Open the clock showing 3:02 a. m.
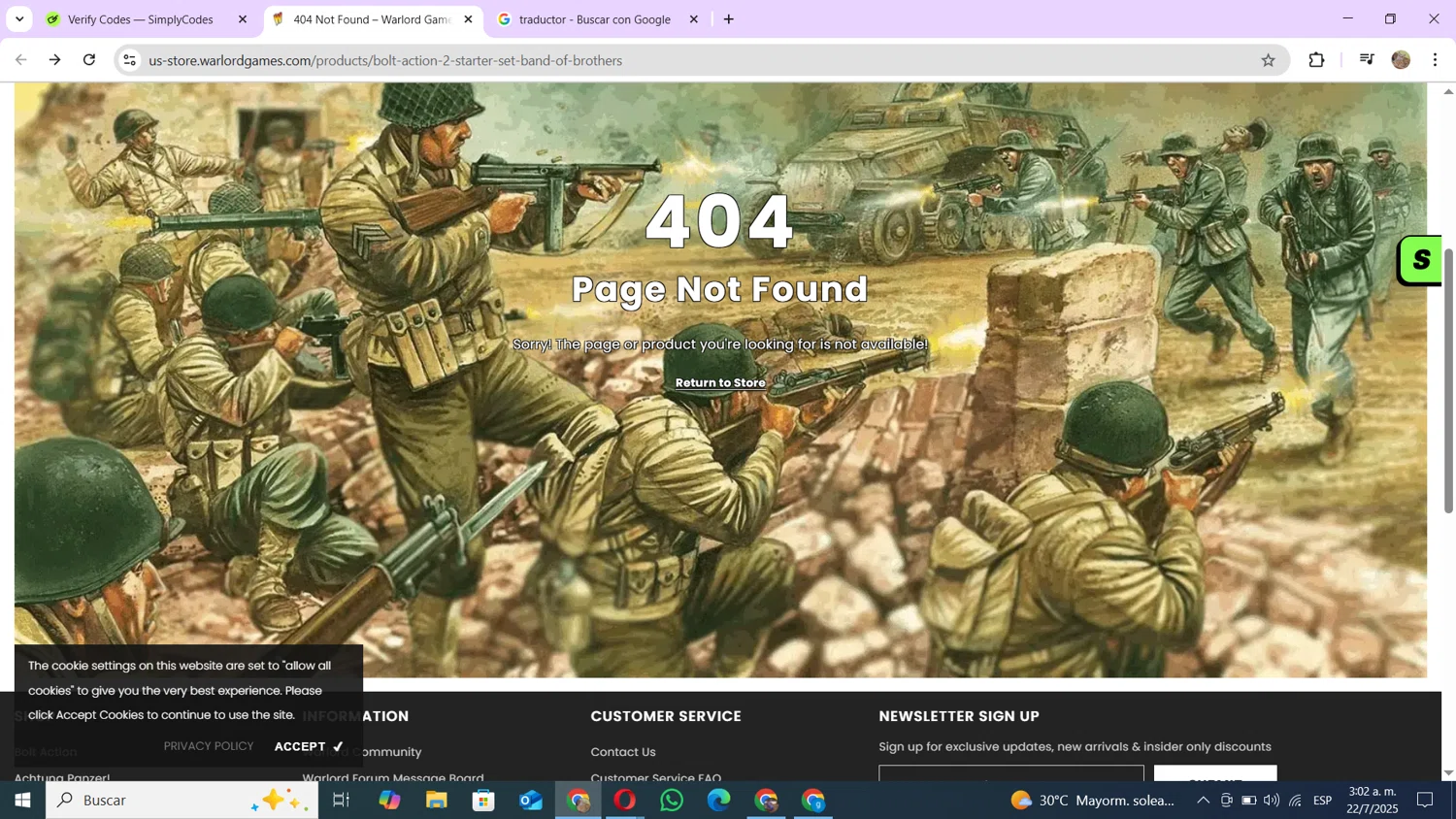This screenshot has height=819, width=1456. 1373,801
